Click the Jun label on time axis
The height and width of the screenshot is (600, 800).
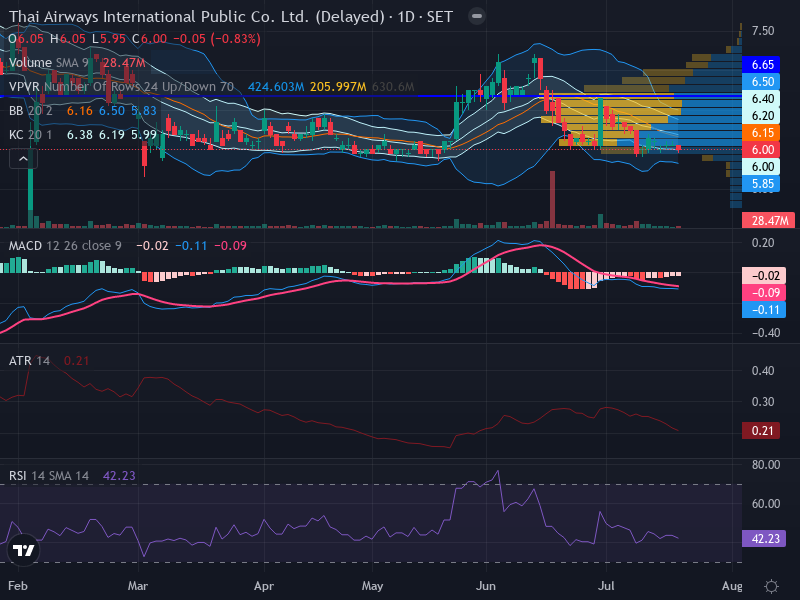point(486,586)
